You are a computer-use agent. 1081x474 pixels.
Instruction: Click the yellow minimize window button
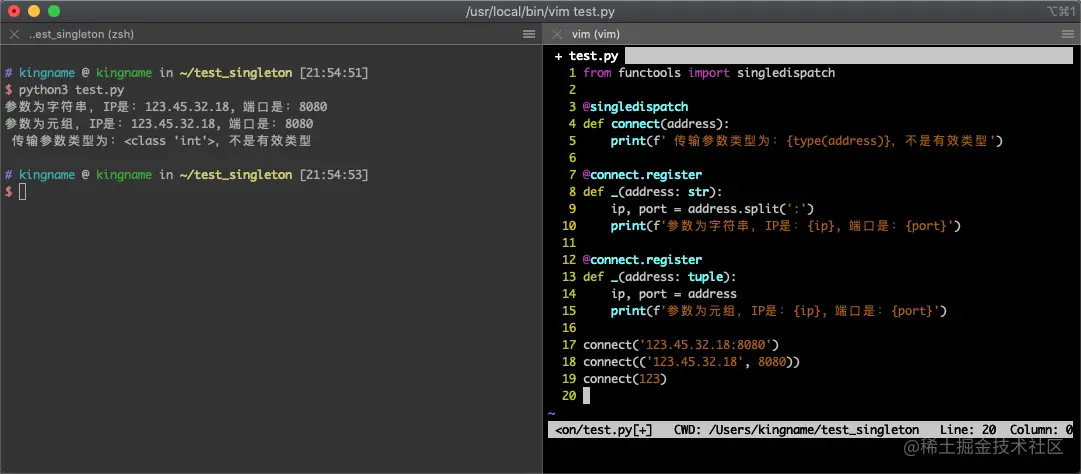click(34, 12)
